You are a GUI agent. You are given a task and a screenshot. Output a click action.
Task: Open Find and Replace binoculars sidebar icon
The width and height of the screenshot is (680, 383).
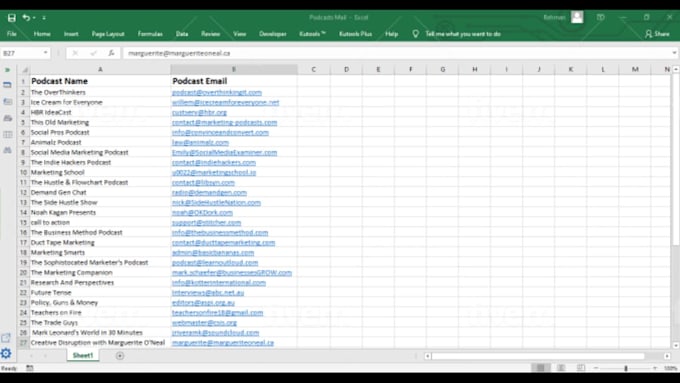pyautogui.click(x=7, y=150)
